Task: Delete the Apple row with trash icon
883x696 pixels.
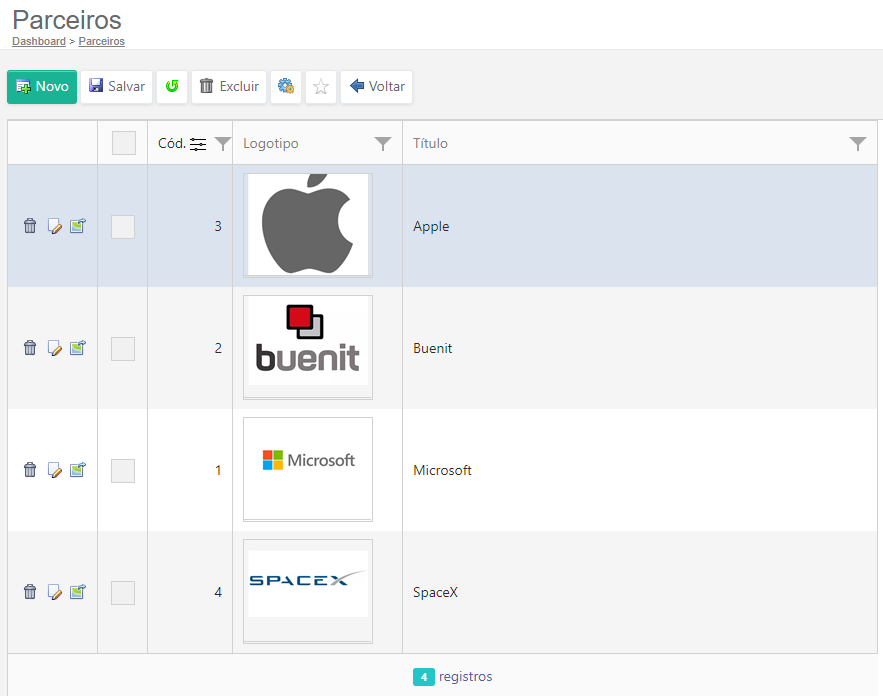Action: [x=30, y=226]
